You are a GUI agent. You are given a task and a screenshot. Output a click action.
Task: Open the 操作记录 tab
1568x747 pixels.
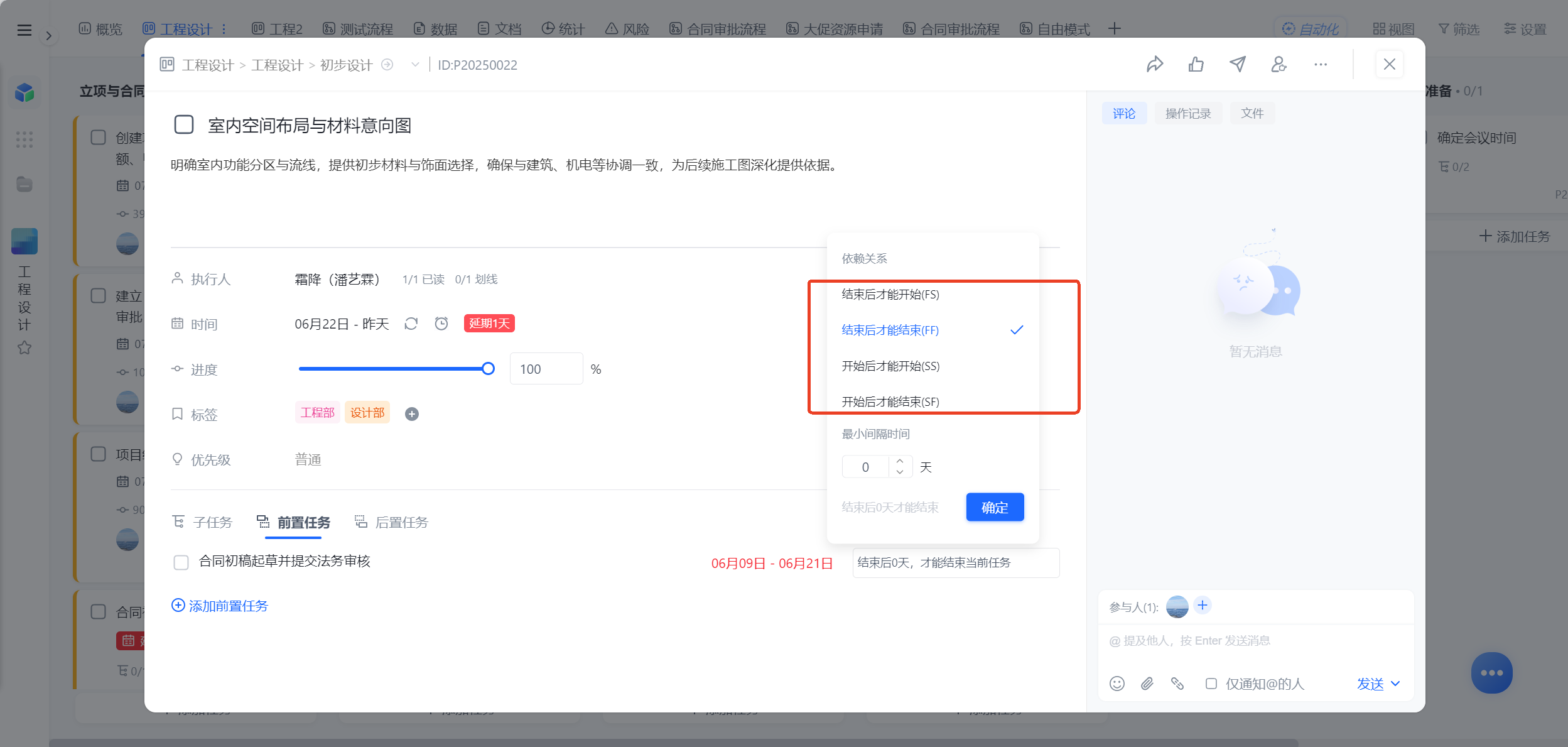[1188, 113]
